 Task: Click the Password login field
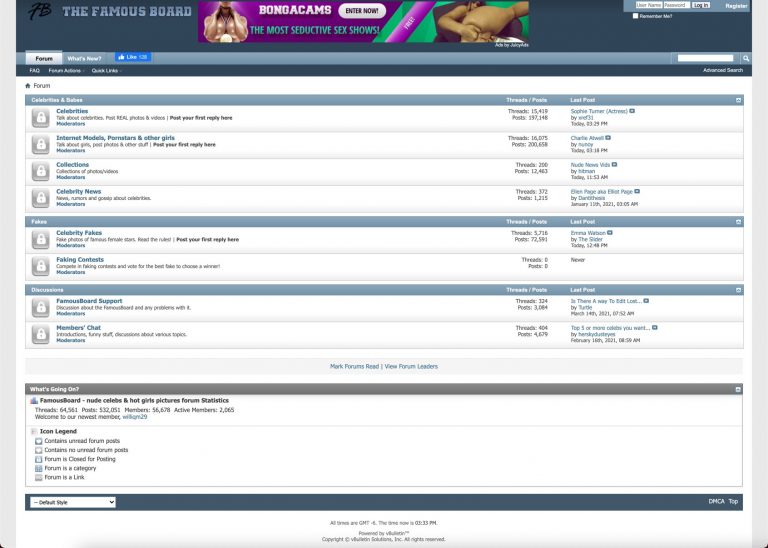tap(676, 5)
